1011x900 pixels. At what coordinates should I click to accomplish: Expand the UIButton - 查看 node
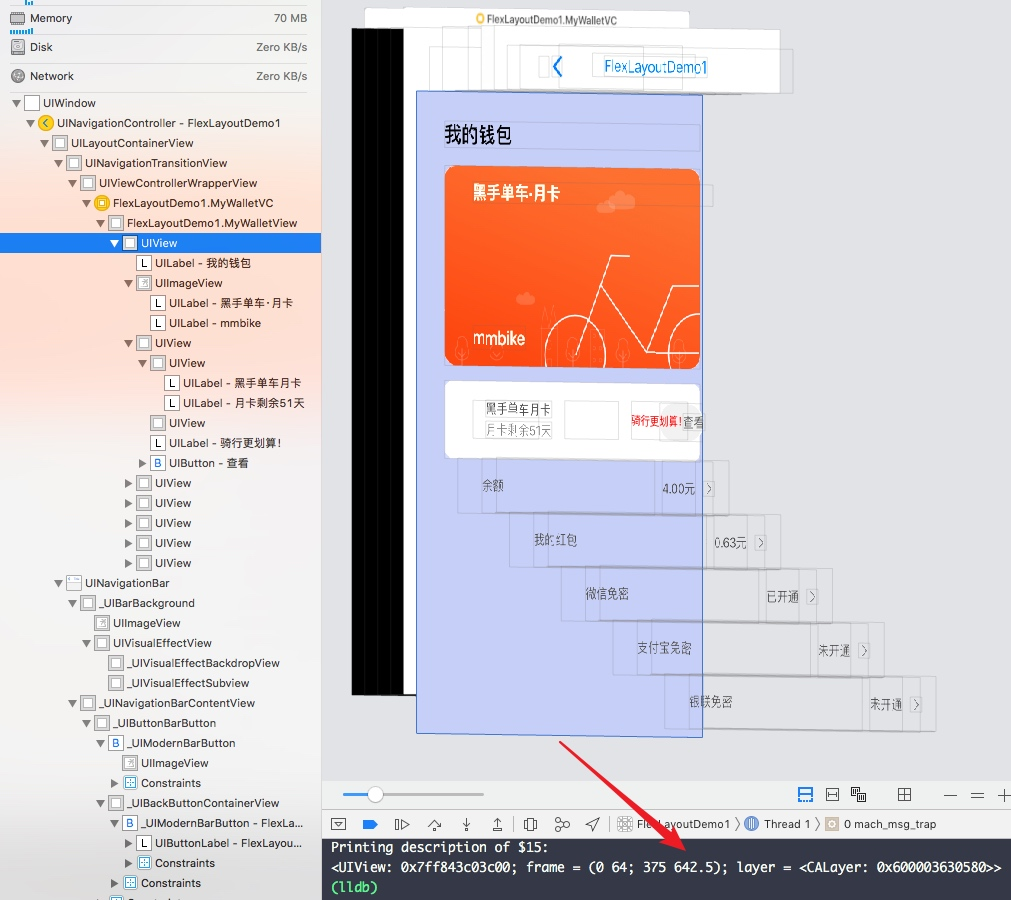[x=142, y=463]
